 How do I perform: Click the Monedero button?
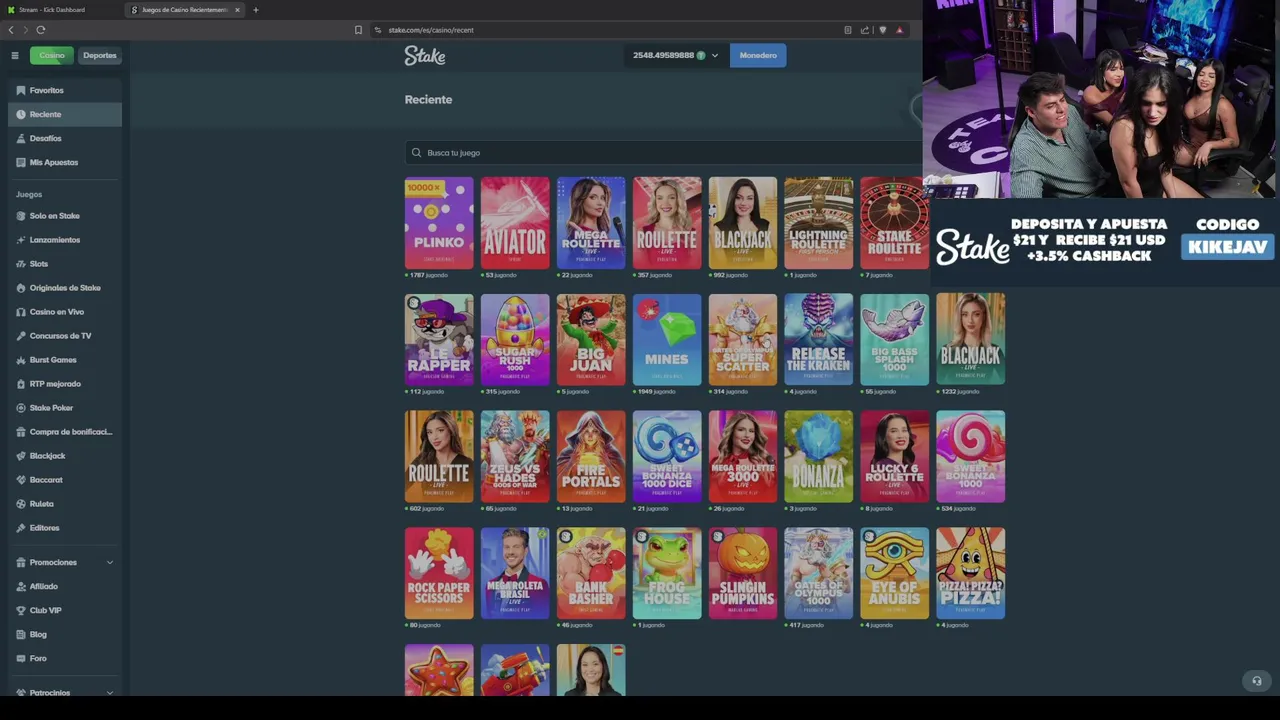tap(758, 55)
